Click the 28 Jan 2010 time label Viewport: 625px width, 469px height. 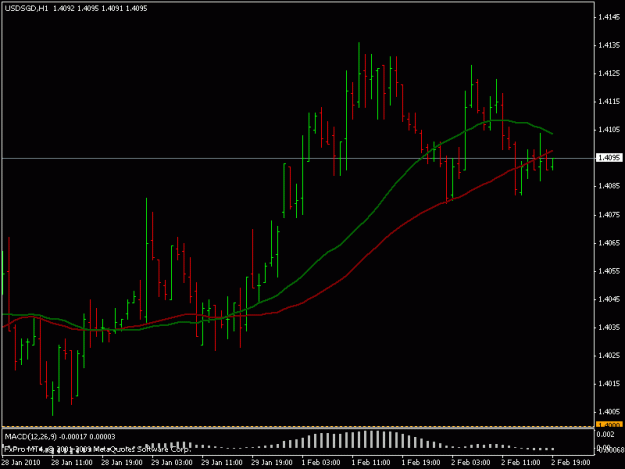pyautogui.click(x=21, y=463)
